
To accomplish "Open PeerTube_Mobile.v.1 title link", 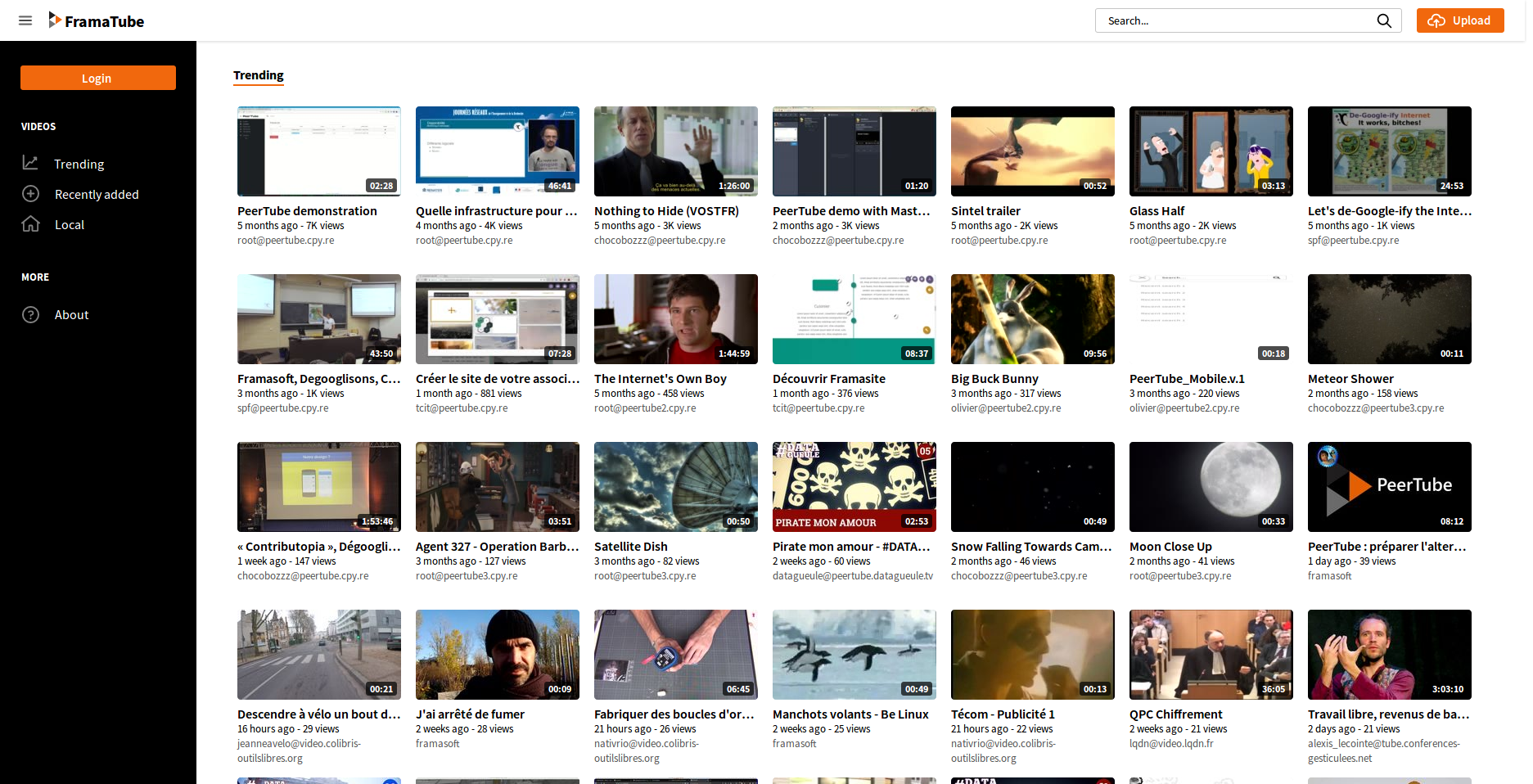I will pos(1187,379).
